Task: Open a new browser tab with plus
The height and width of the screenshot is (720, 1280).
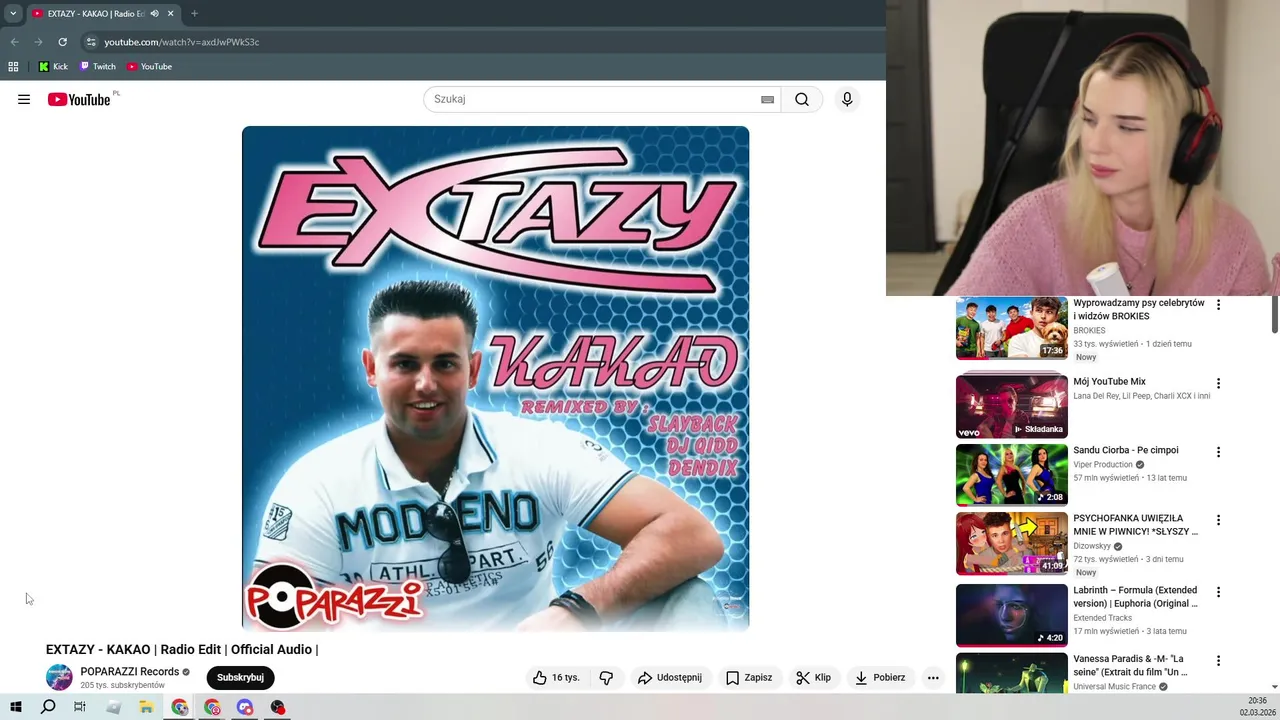Action: point(194,14)
